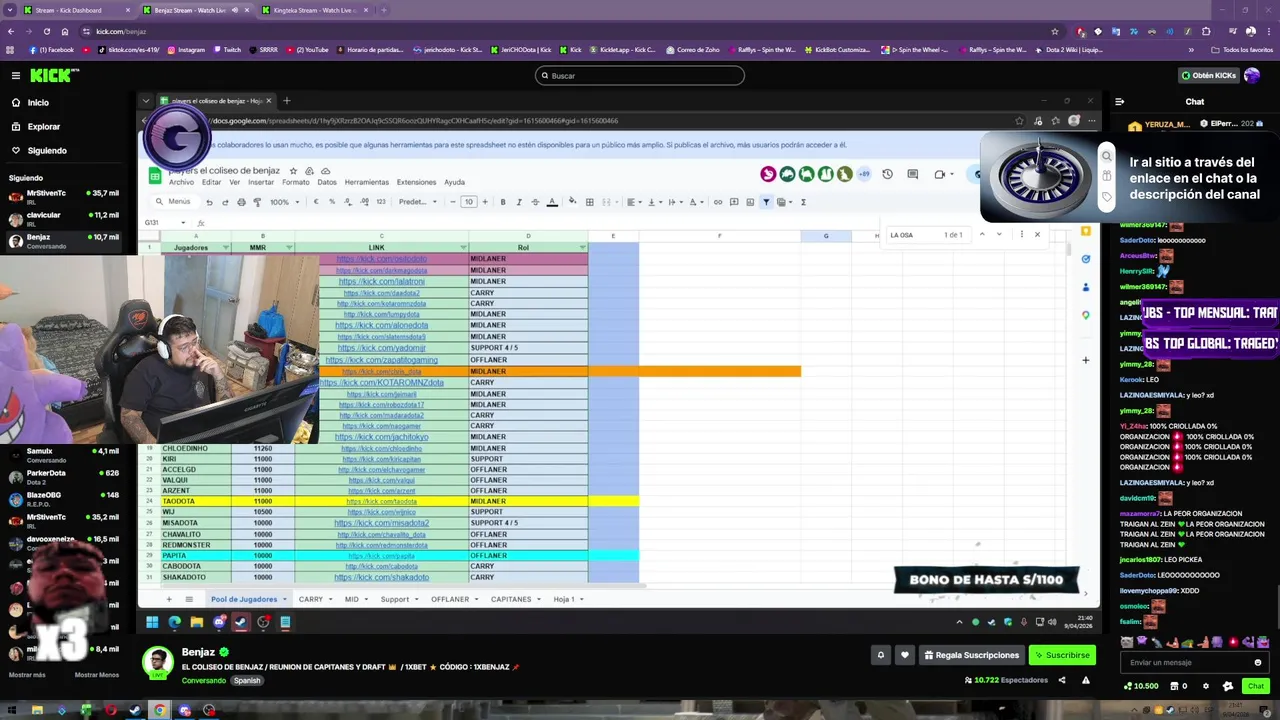This screenshot has height=720, width=1280.
Task: Open Todos los favoritos folder
Action: [1242, 49]
